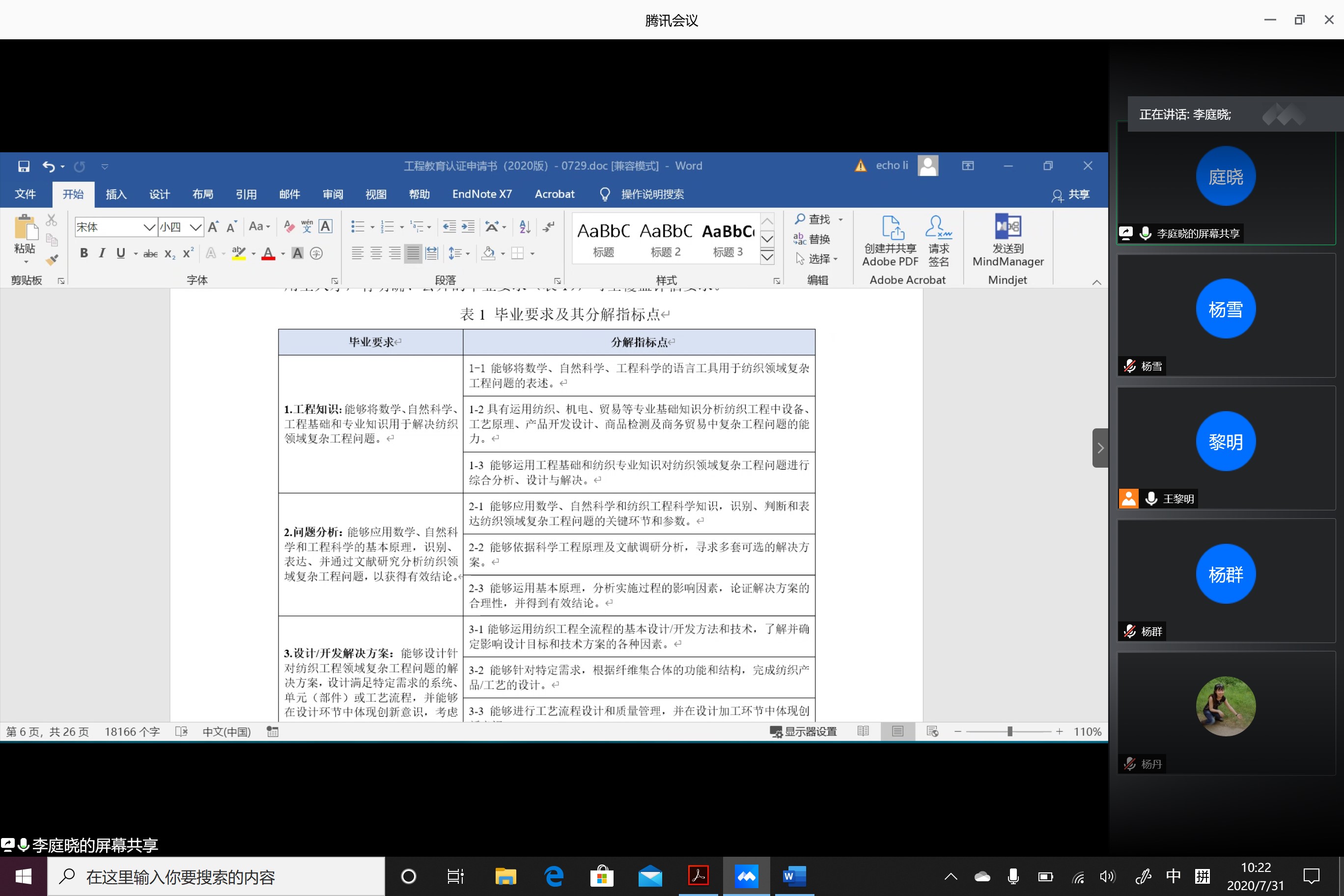Open the 插入 ribbon tab
Viewport: 1344px width, 896px height.
pyautogui.click(x=116, y=195)
